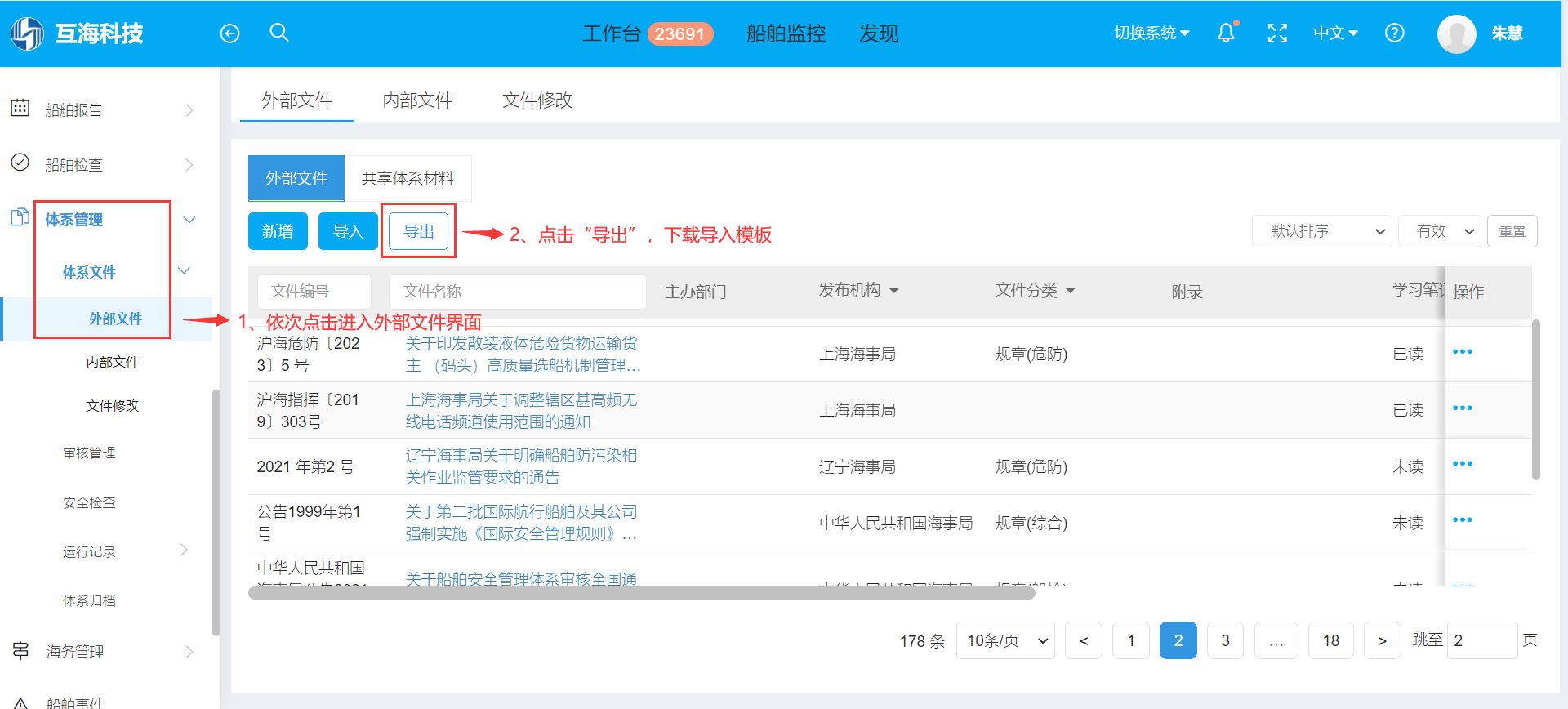Go to page 3

tap(1225, 640)
